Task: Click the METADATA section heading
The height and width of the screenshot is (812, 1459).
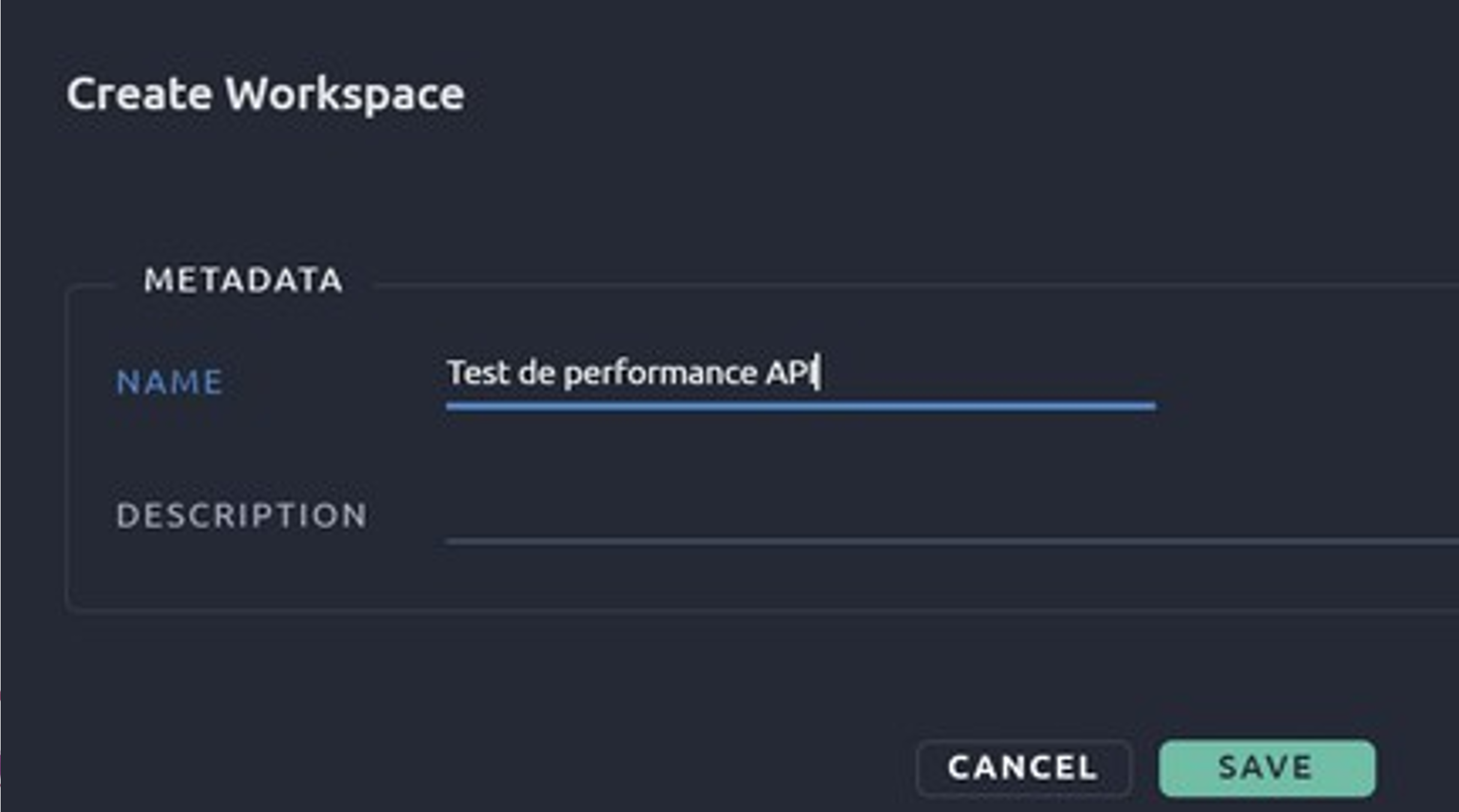Action: [x=243, y=280]
